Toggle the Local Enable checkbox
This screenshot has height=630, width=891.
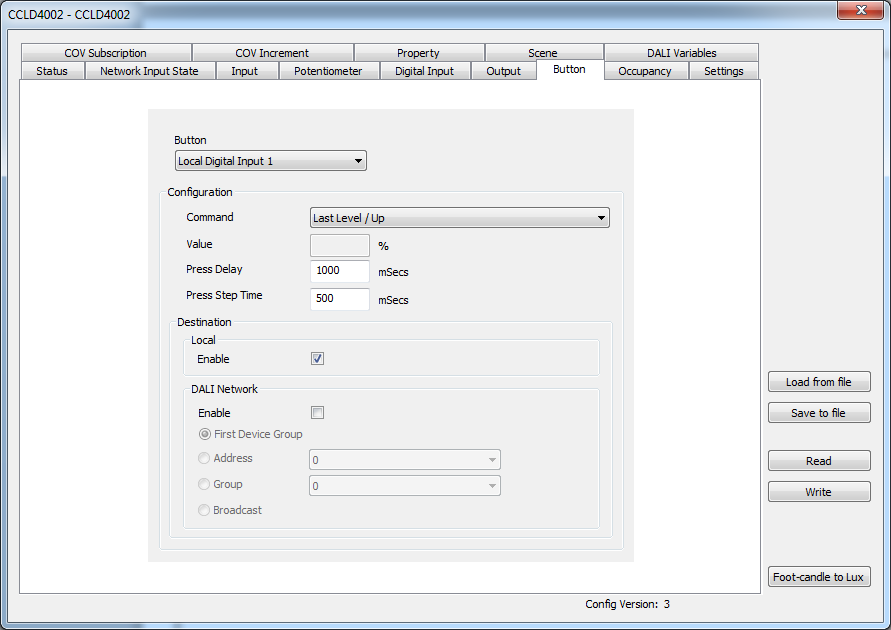(318, 358)
